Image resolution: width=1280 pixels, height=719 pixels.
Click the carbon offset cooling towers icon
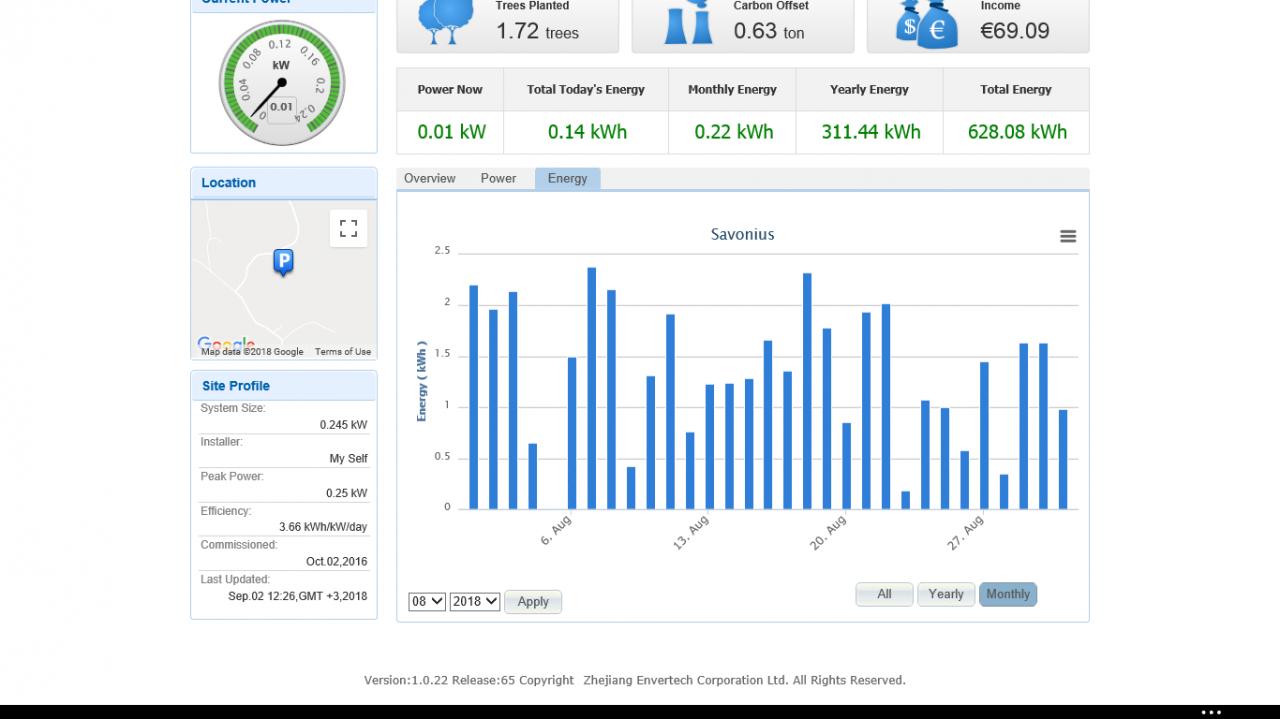(688, 22)
